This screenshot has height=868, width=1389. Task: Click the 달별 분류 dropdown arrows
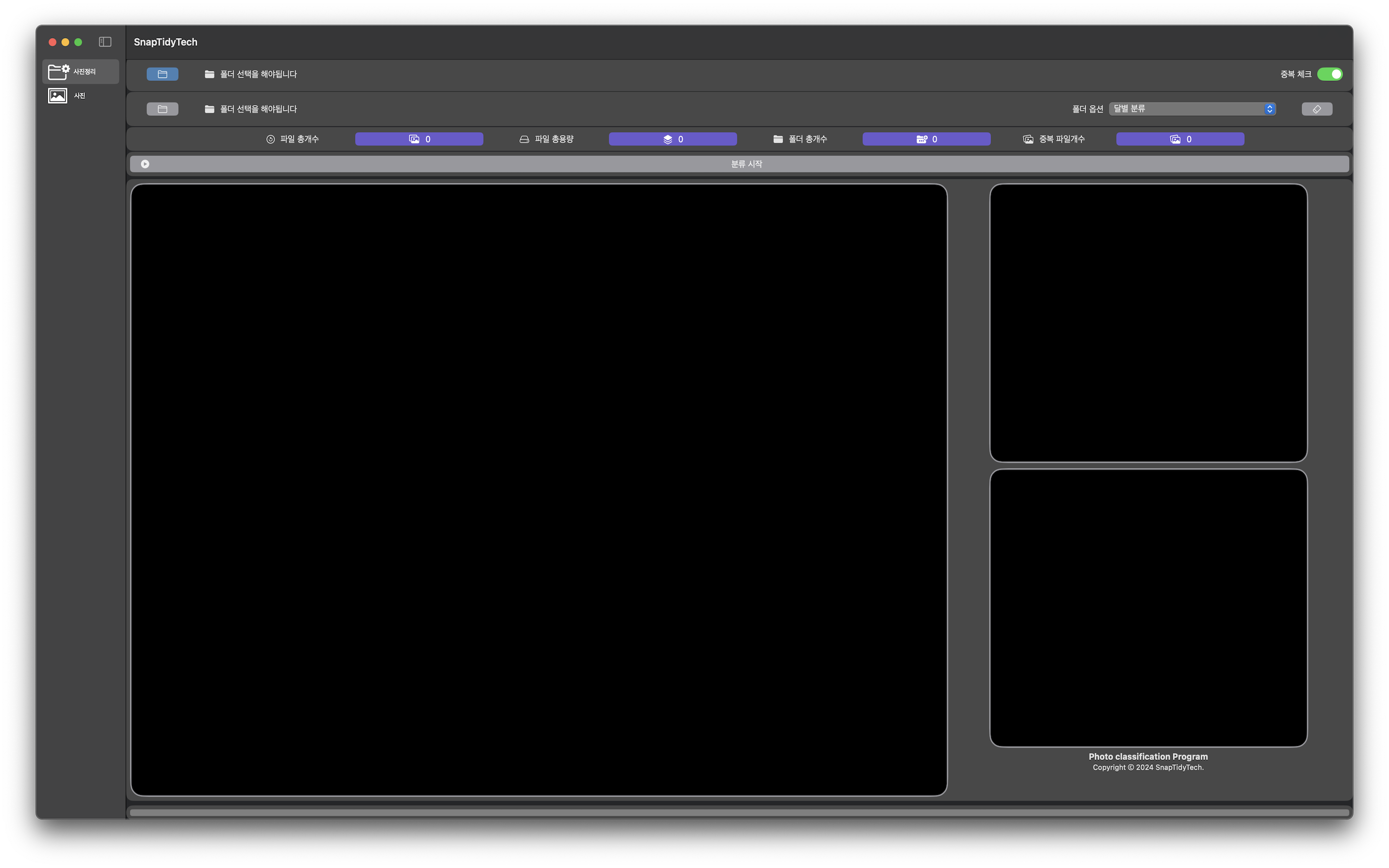[x=1269, y=109]
